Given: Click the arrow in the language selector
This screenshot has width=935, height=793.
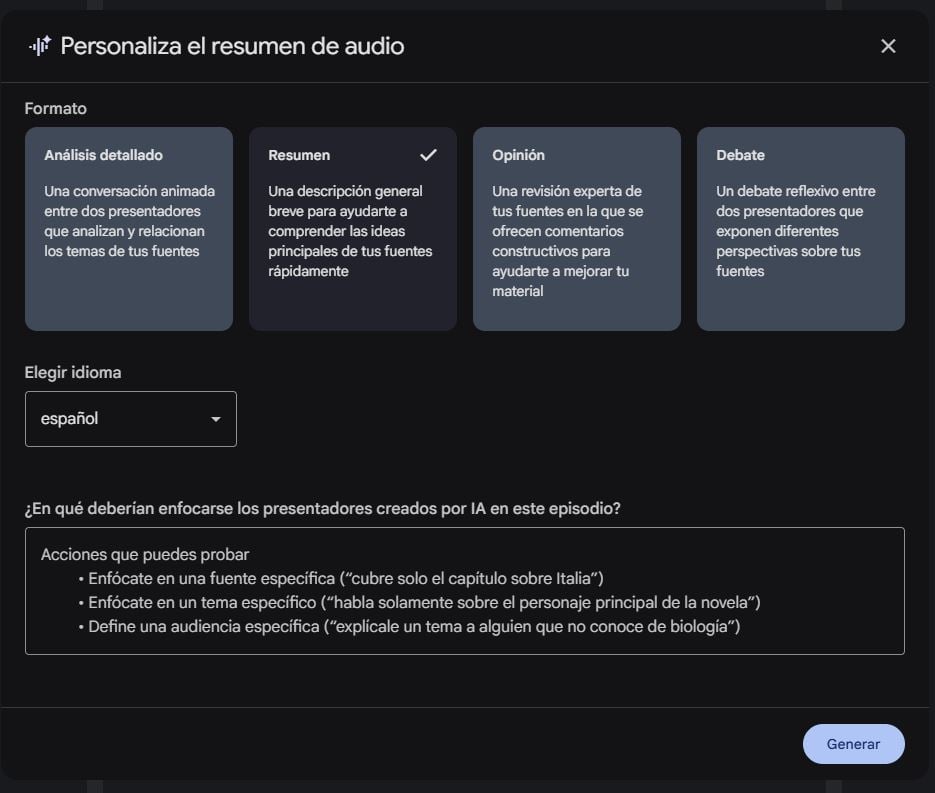Looking at the screenshot, I should point(215,419).
